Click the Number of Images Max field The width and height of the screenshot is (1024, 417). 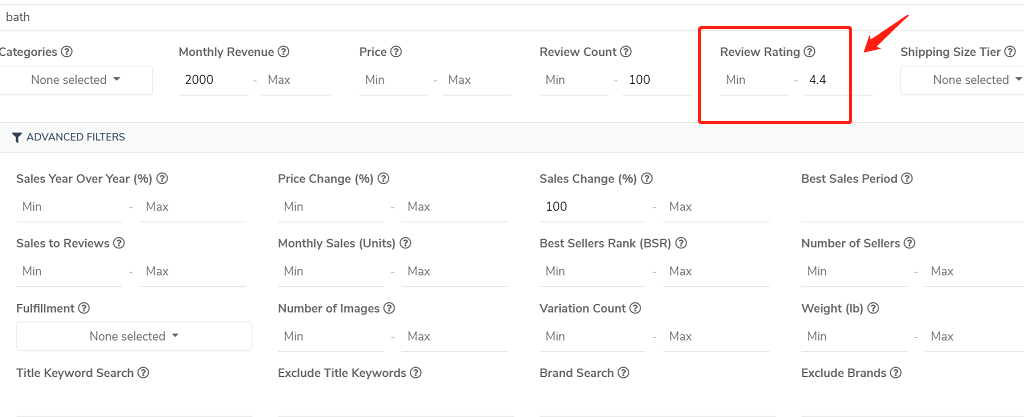coord(455,337)
